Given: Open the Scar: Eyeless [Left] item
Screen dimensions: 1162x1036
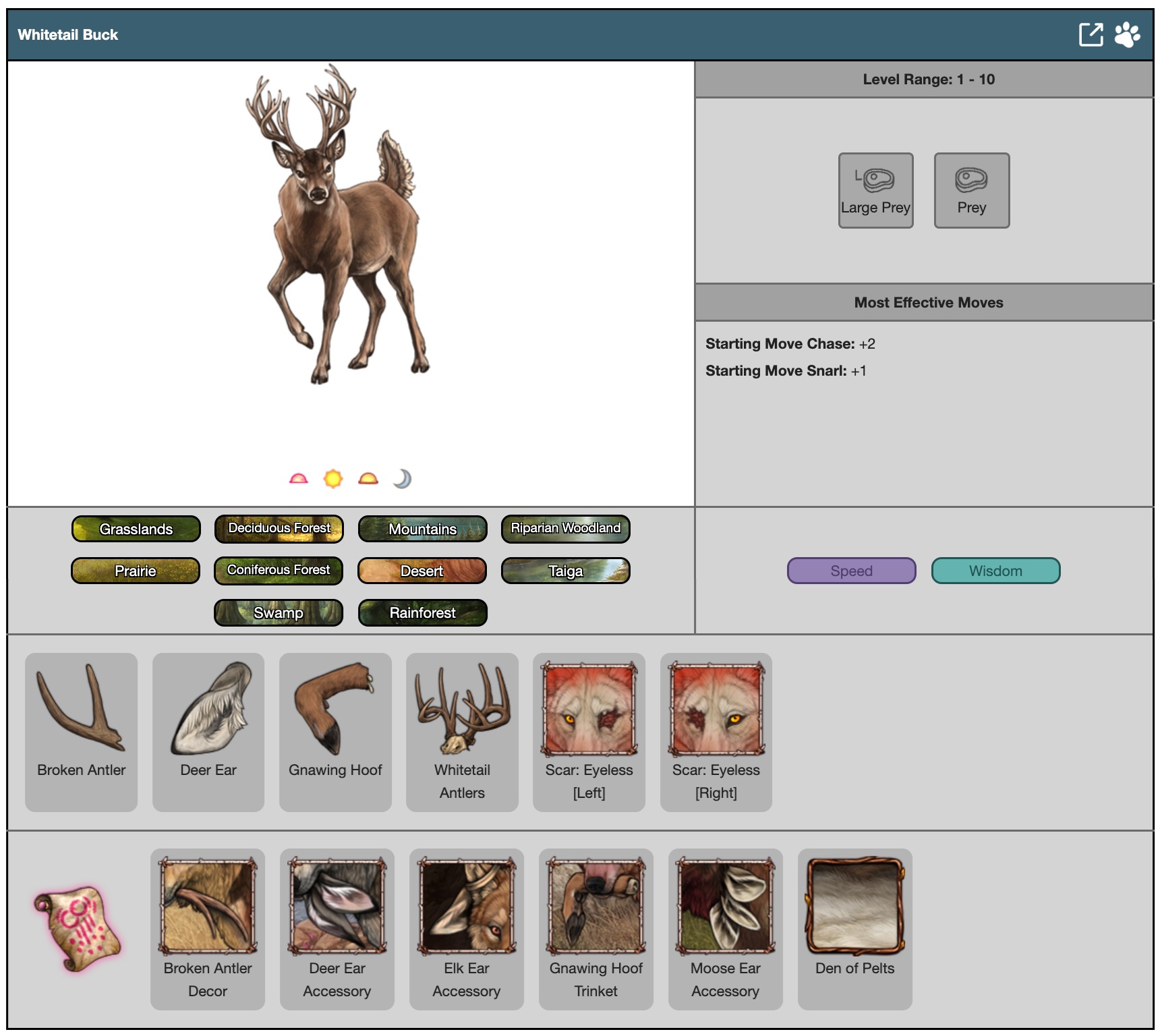Looking at the screenshot, I should [589, 731].
